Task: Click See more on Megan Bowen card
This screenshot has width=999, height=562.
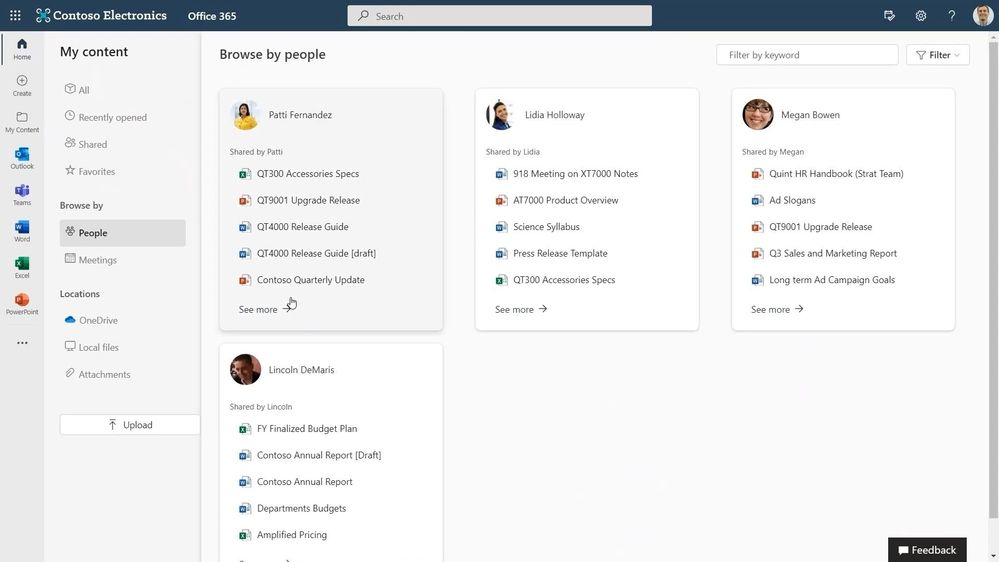Action: click(777, 309)
